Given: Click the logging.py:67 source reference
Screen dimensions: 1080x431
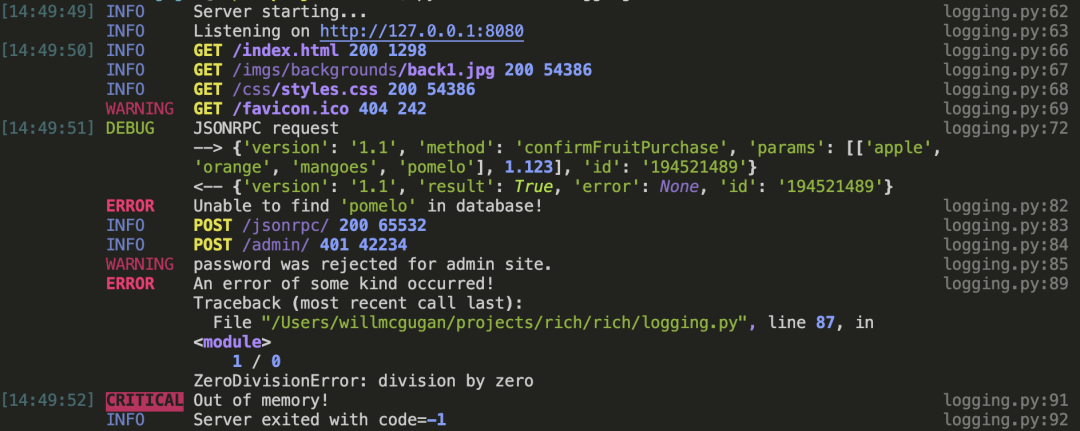Looking at the screenshot, I should [1005, 70].
